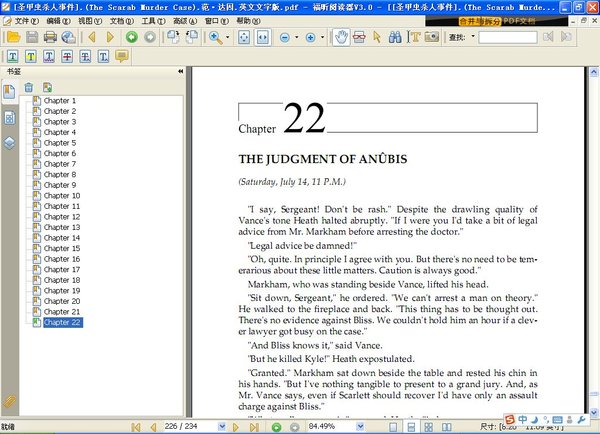The height and width of the screenshot is (434, 600).
Task: Choose the Highlight text markup tool
Action: pyautogui.click(x=31, y=57)
